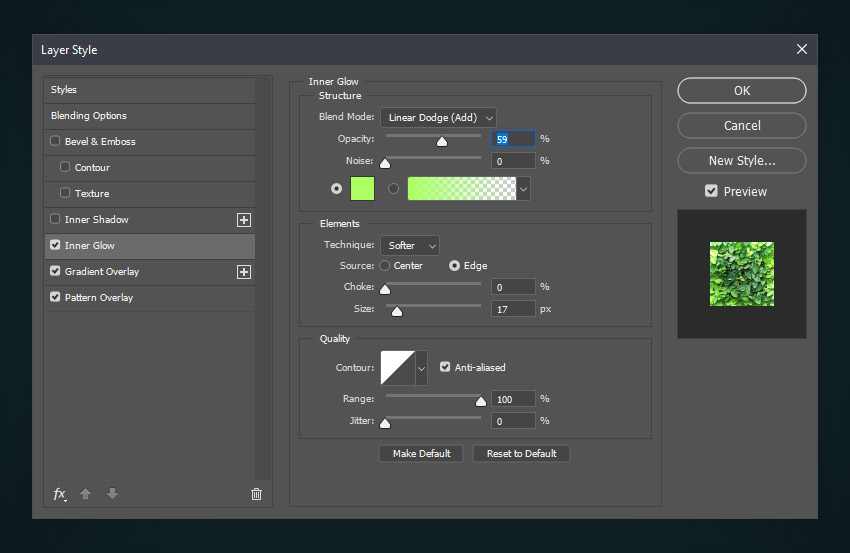The height and width of the screenshot is (553, 850).
Task: Expand the Technique dropdown set to Softer
Action: [x=409, y=246]
